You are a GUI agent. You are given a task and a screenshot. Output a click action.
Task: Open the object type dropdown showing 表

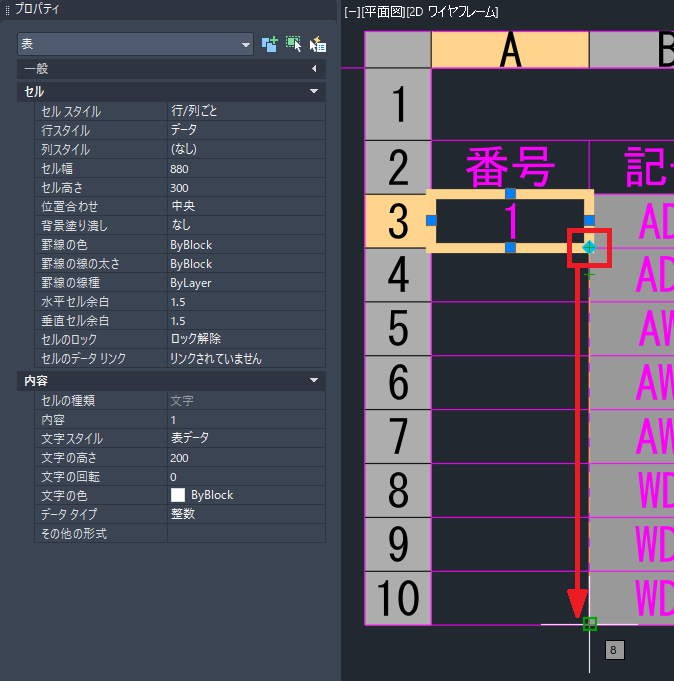click(135, 44)
